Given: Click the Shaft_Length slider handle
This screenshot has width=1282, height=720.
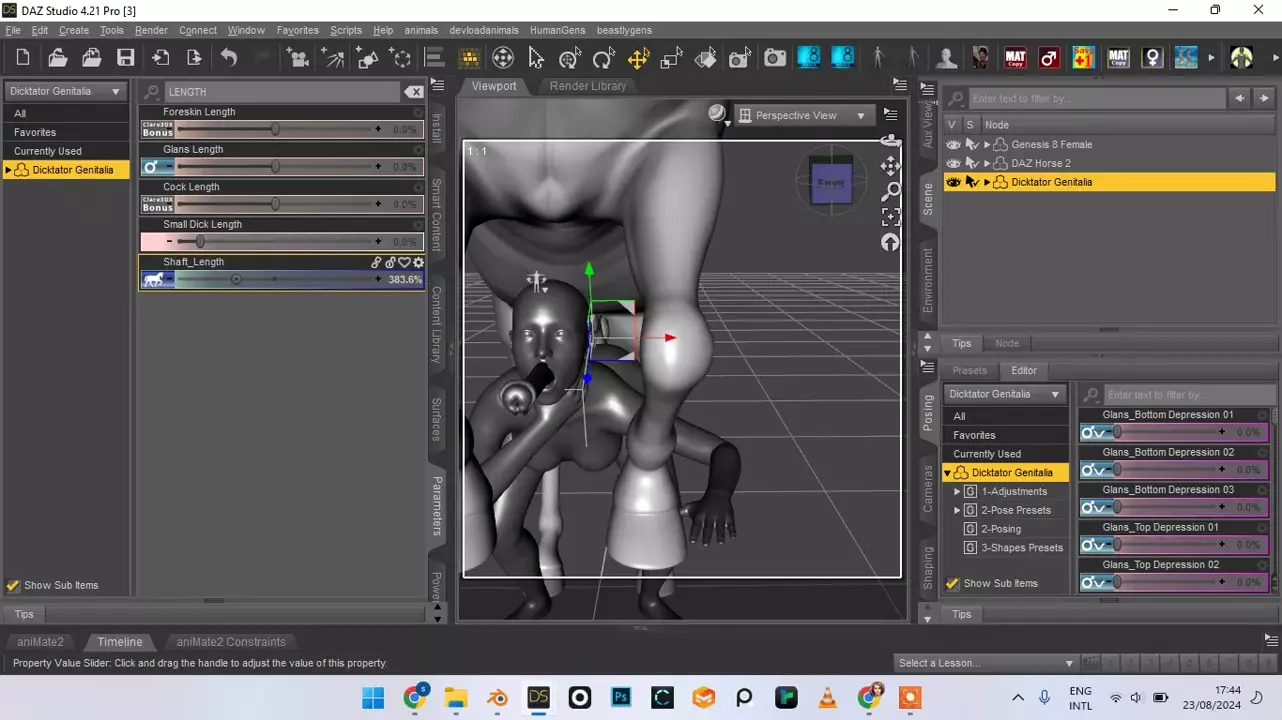Looking at the screenshot, I should click(x=236, y=280).
